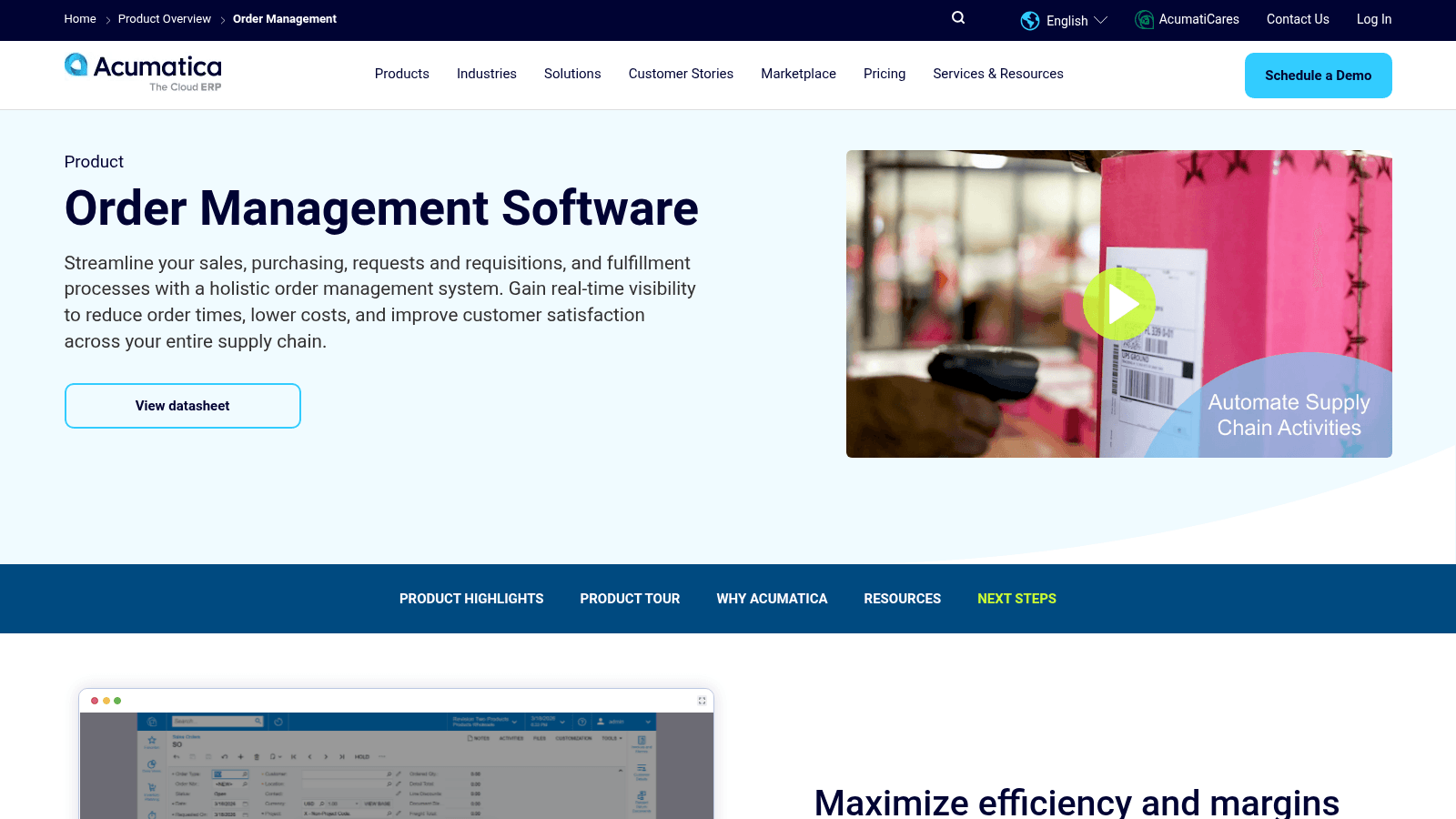Click the Log In link

tap(1374, 19)
